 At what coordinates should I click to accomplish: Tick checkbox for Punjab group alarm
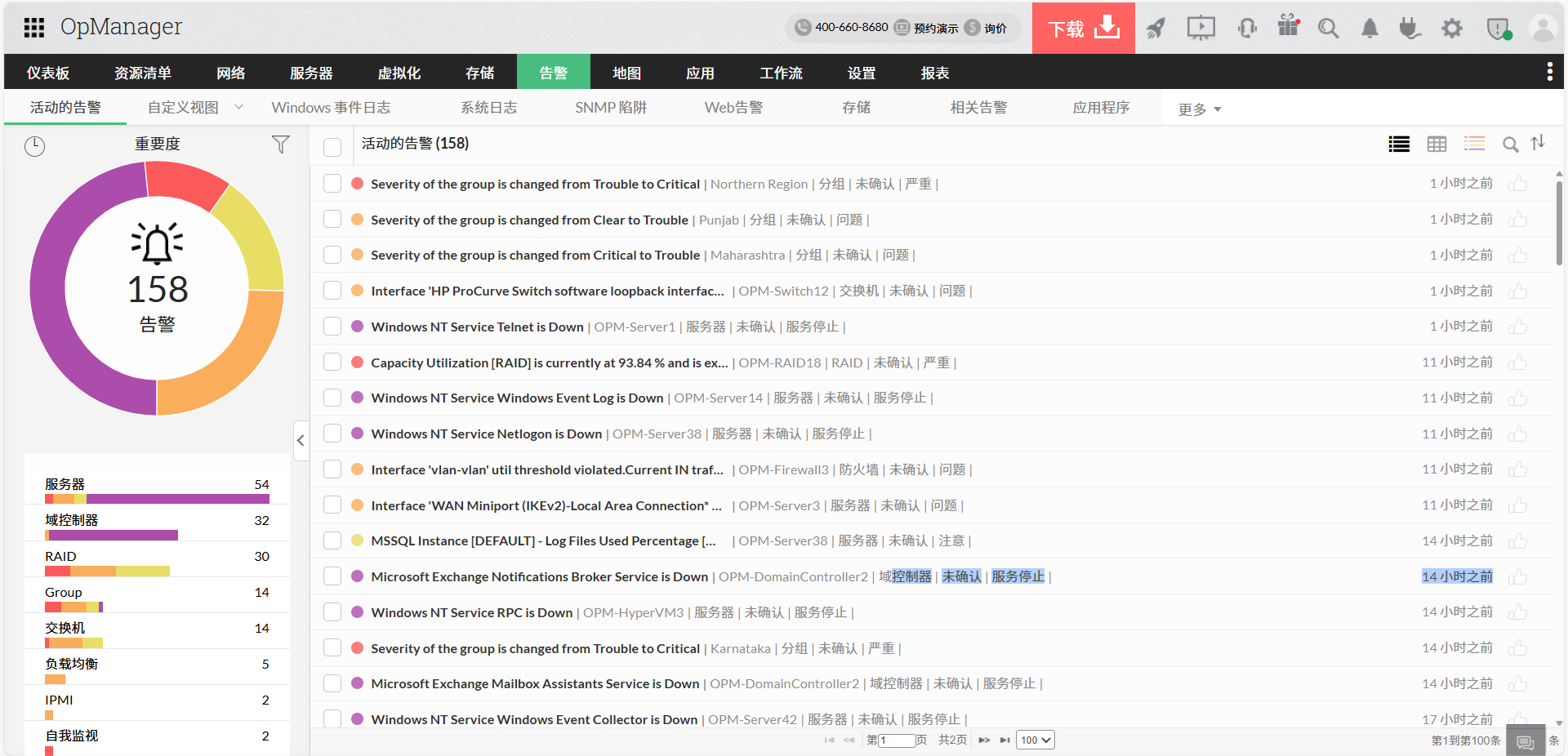(x=332, y=220)
